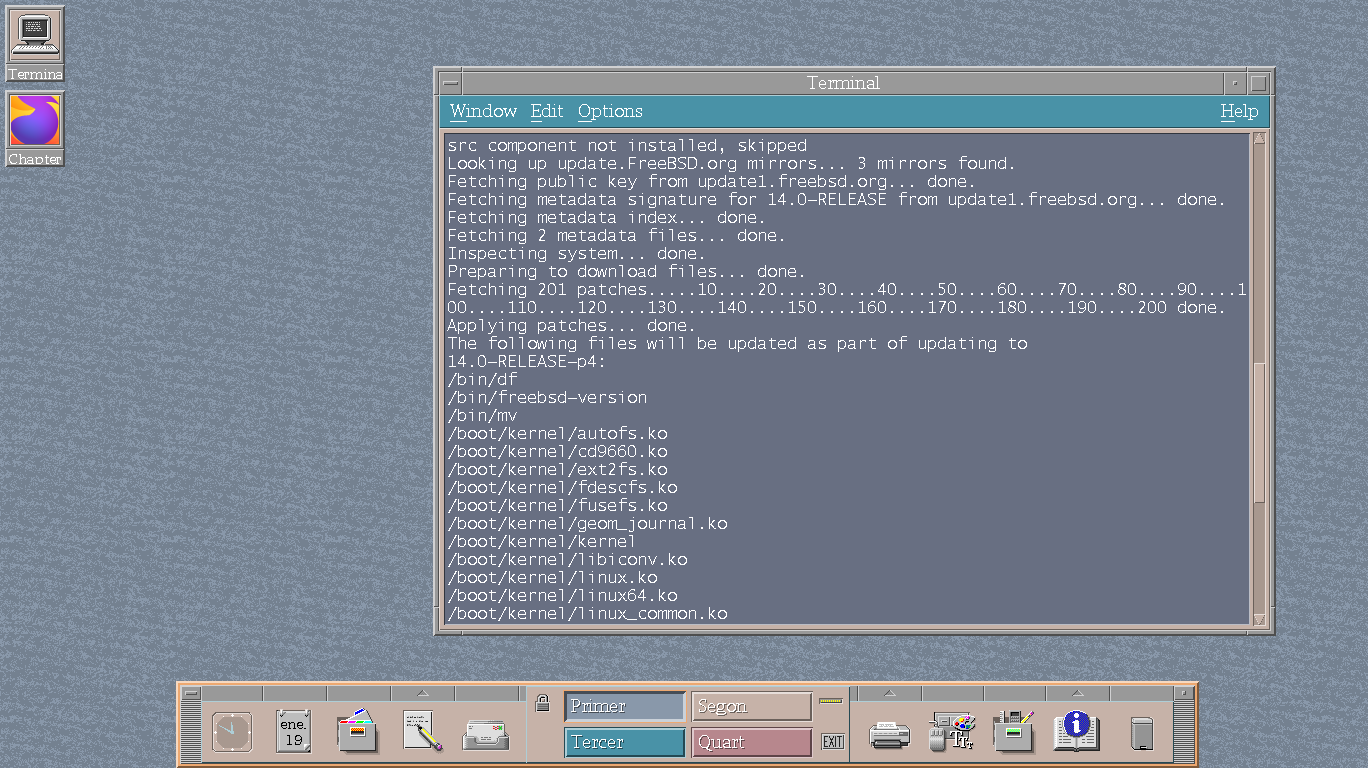Switch to the Tercer workspace
The height and width of the screenshot is (768, 1368).
tap(625, 742)
